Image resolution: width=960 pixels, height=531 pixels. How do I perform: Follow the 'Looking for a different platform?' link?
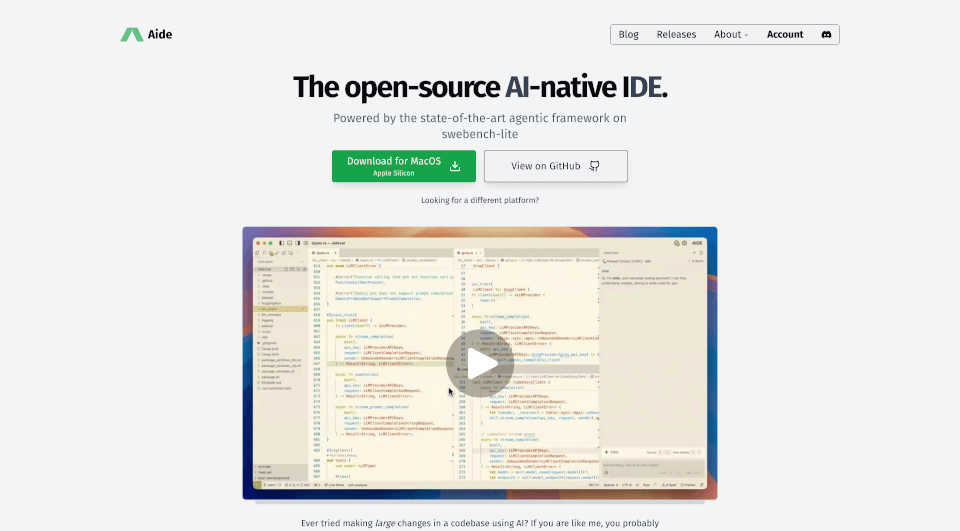point(480,200)
